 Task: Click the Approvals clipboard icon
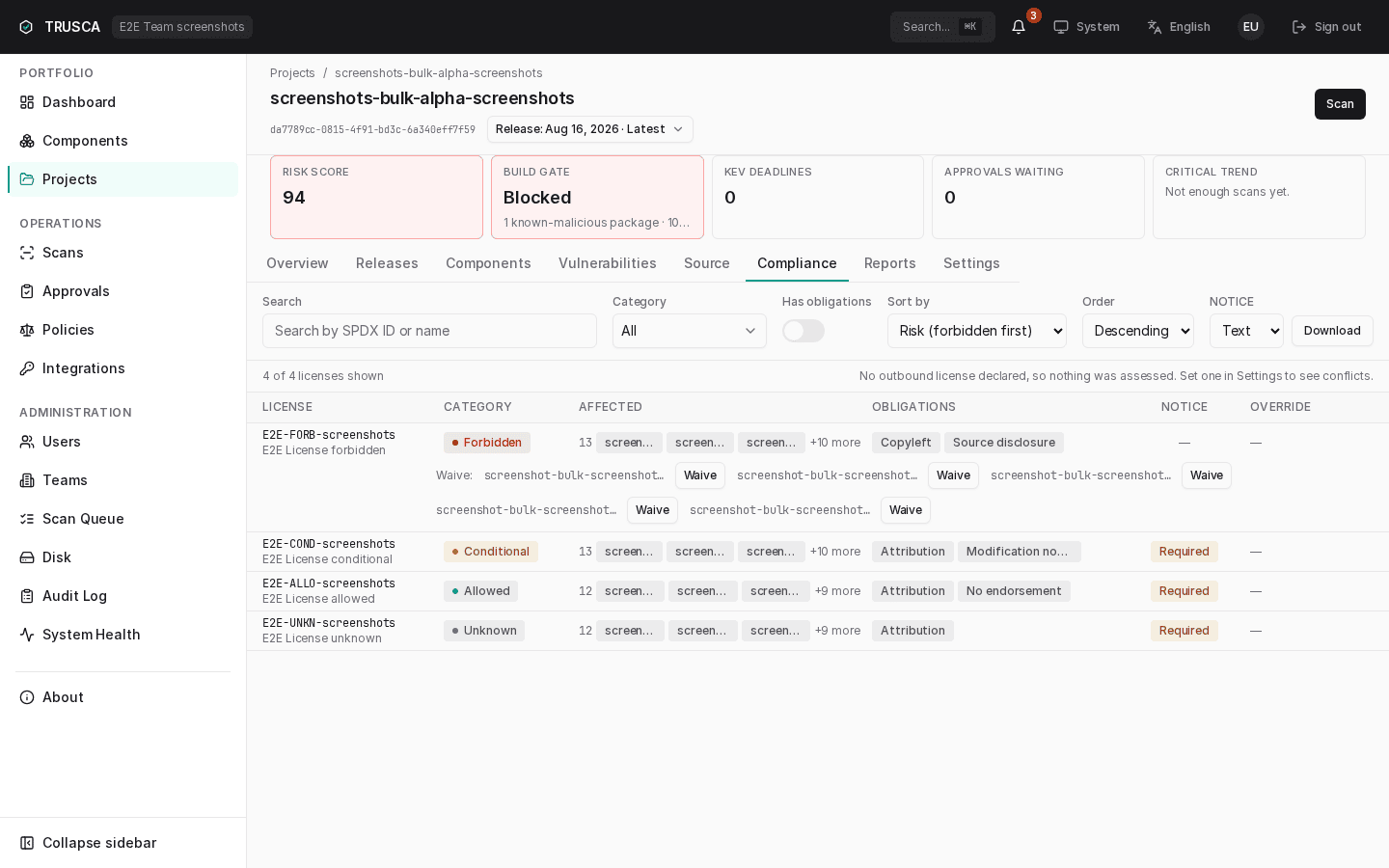pos(27,291)
